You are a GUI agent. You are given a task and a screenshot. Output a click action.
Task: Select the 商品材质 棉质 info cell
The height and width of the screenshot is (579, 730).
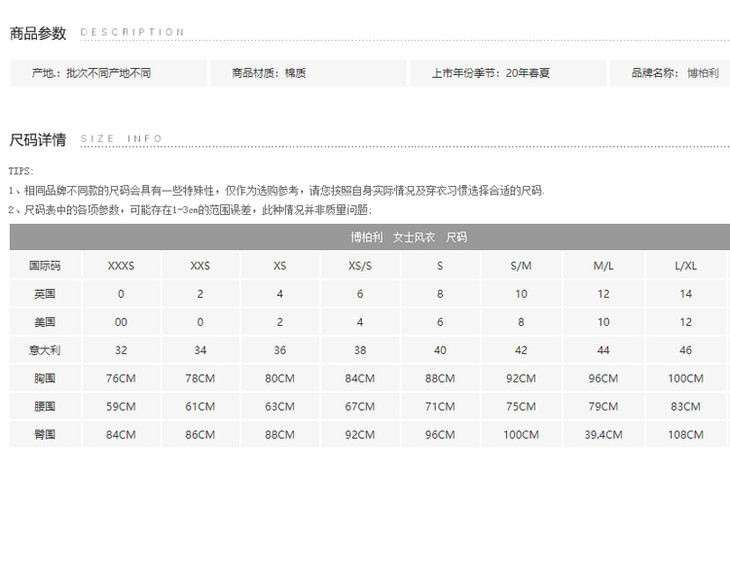[269, 73]
